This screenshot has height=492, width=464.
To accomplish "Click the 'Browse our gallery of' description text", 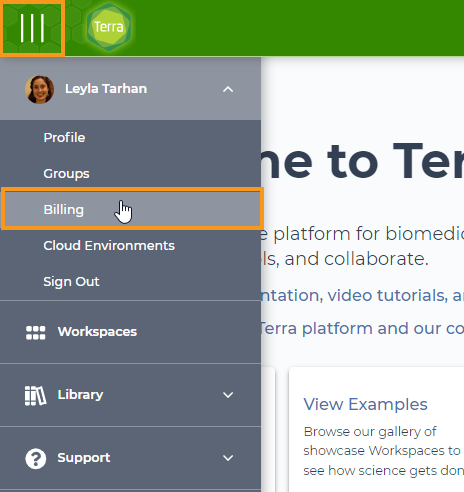I will point(370,432).
